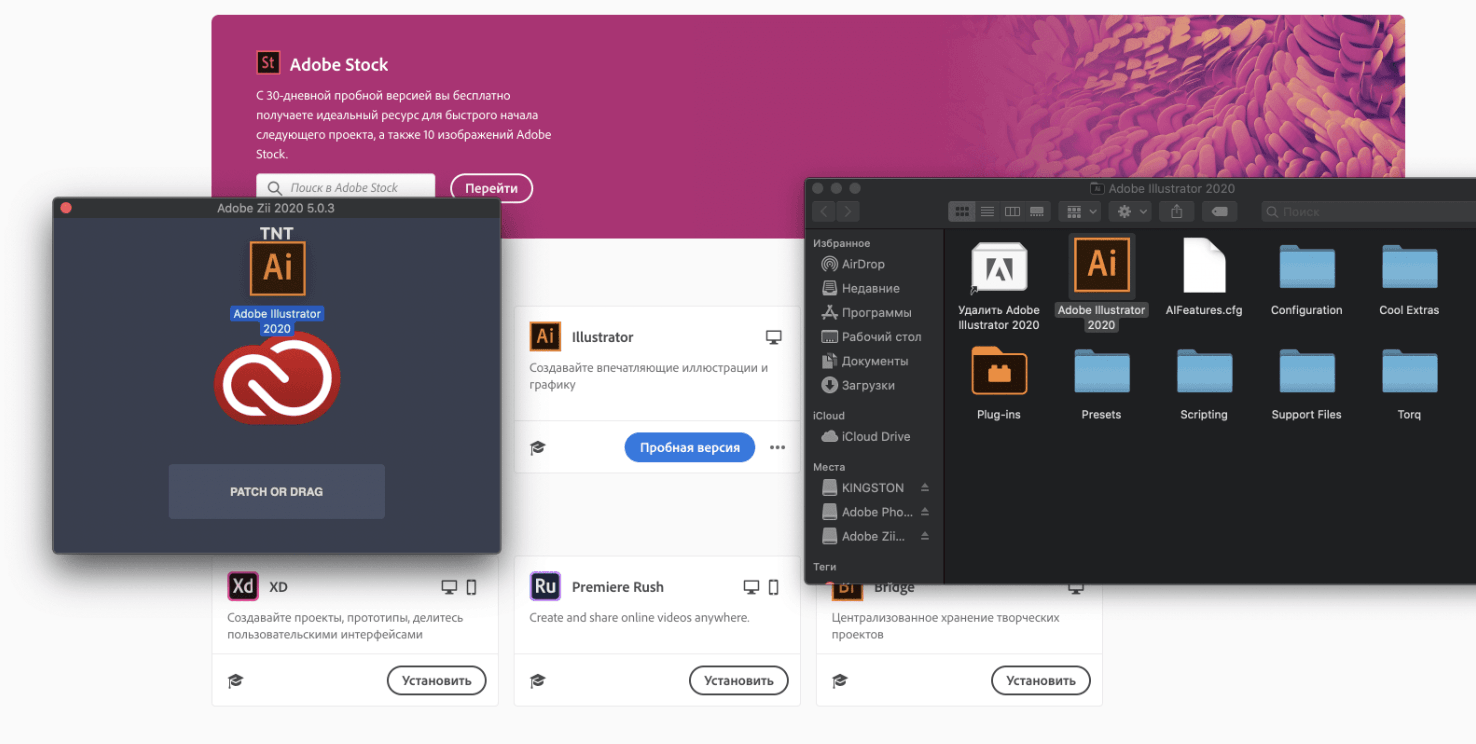
Task: Click Установить button for Bridge
Action: pyautogui.click(x=1041, y=681)
